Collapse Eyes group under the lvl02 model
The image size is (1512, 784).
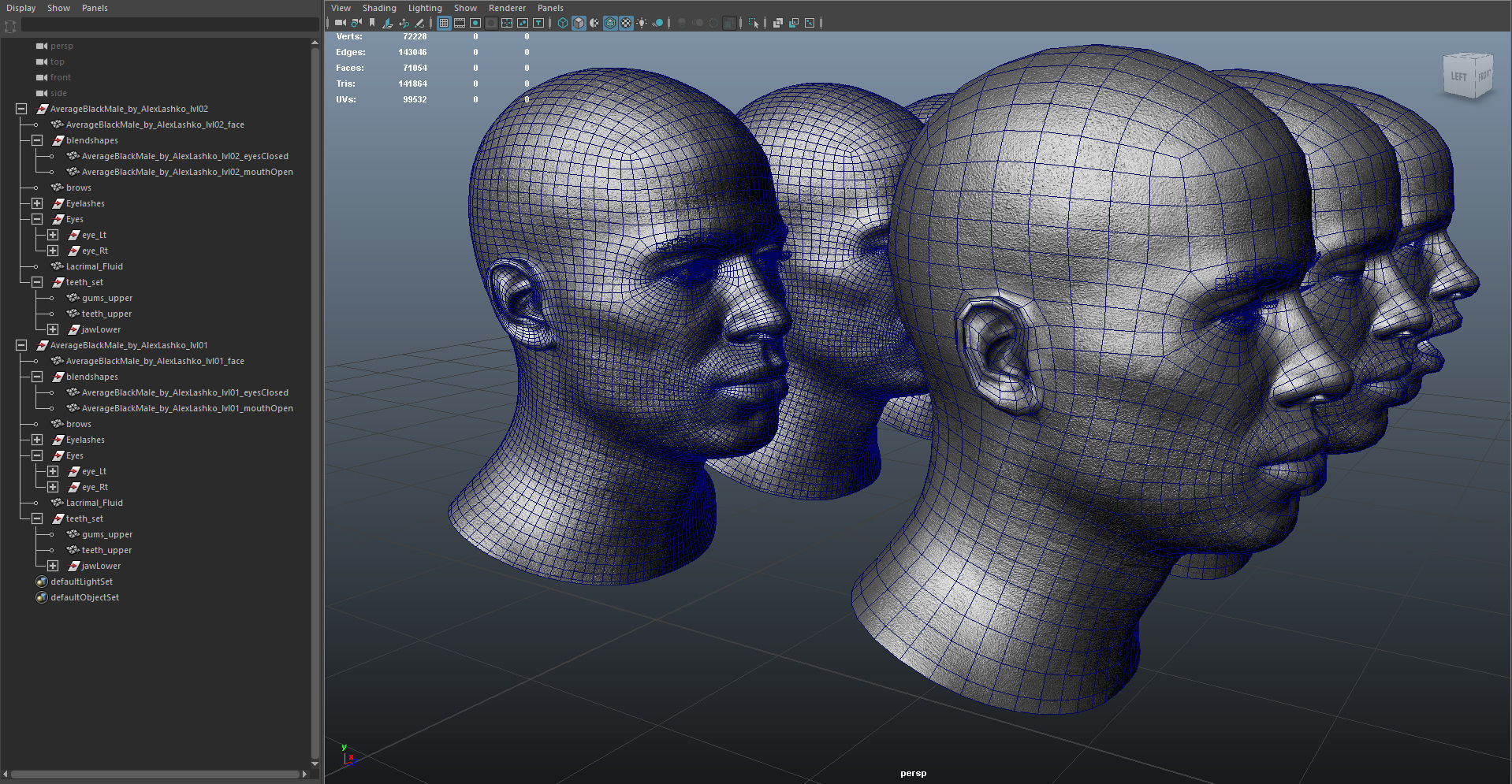tap(37, 219)
